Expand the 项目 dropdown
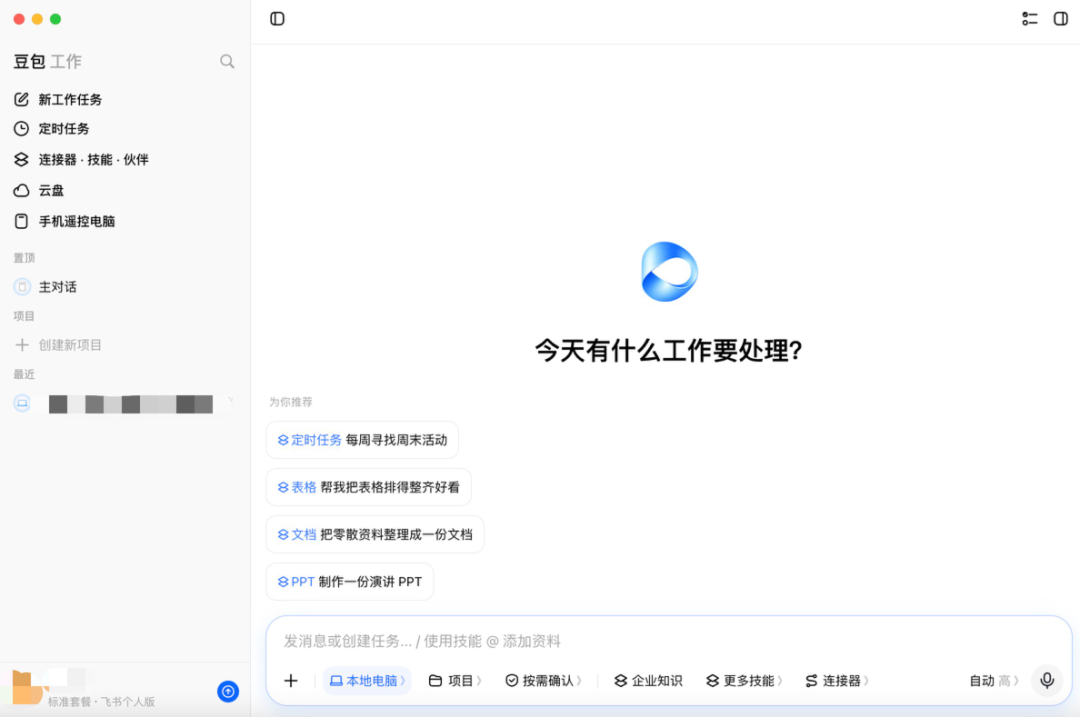Viewport: 1080px width, 717px height. pos(455,680)
